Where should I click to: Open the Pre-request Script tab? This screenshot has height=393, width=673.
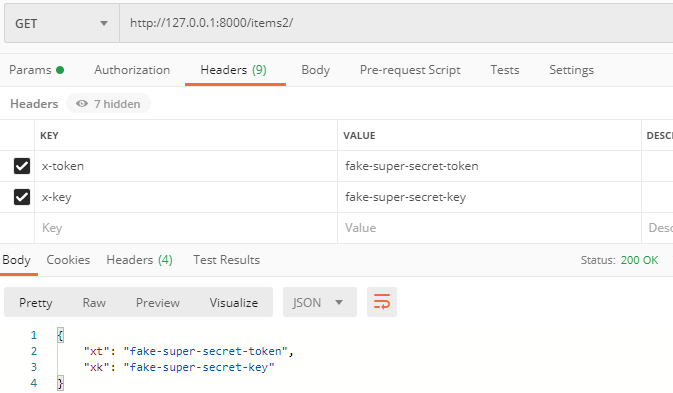point(410,70)
